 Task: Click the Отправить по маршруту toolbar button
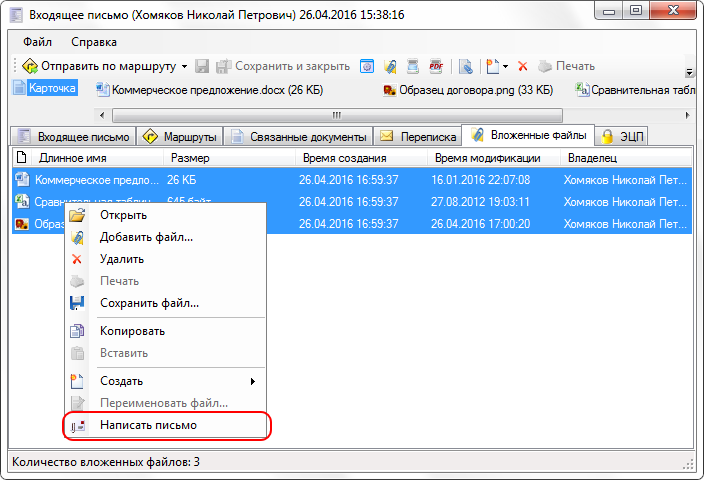coord(99,66)
